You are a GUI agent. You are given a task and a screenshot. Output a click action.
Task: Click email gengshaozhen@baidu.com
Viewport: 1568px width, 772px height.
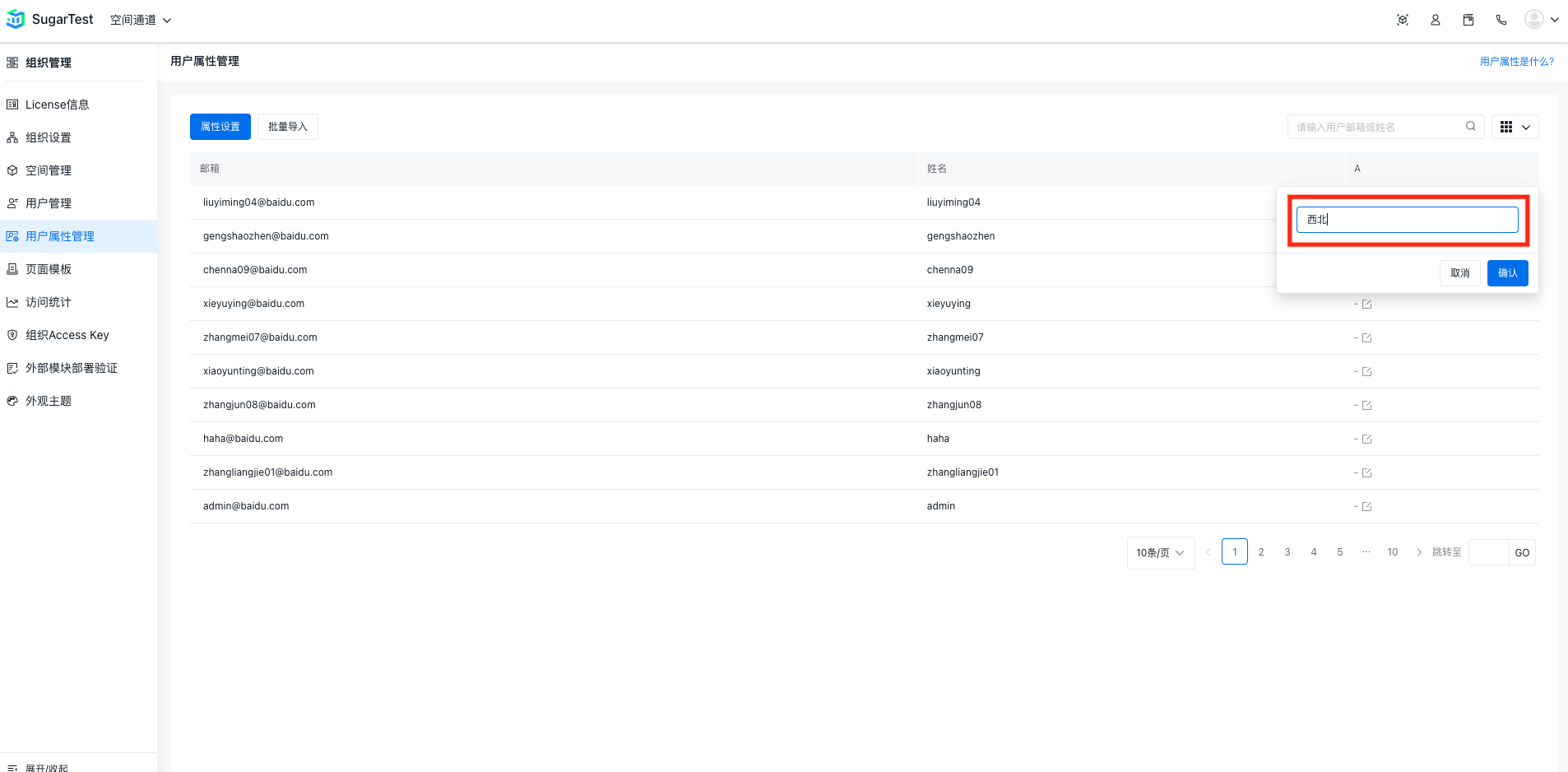266,236
